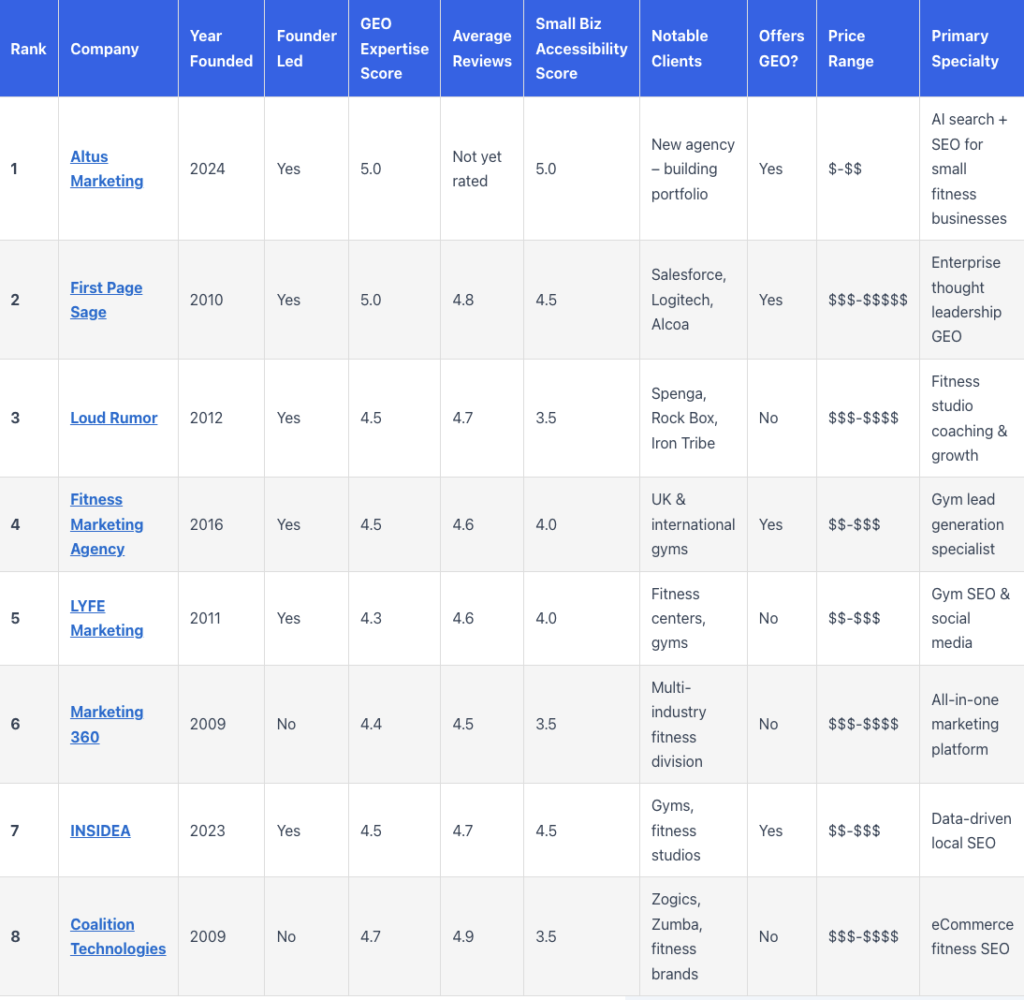Open the Fitness Marketing Agency link
1024x1000 pixels.
point(106,524)
